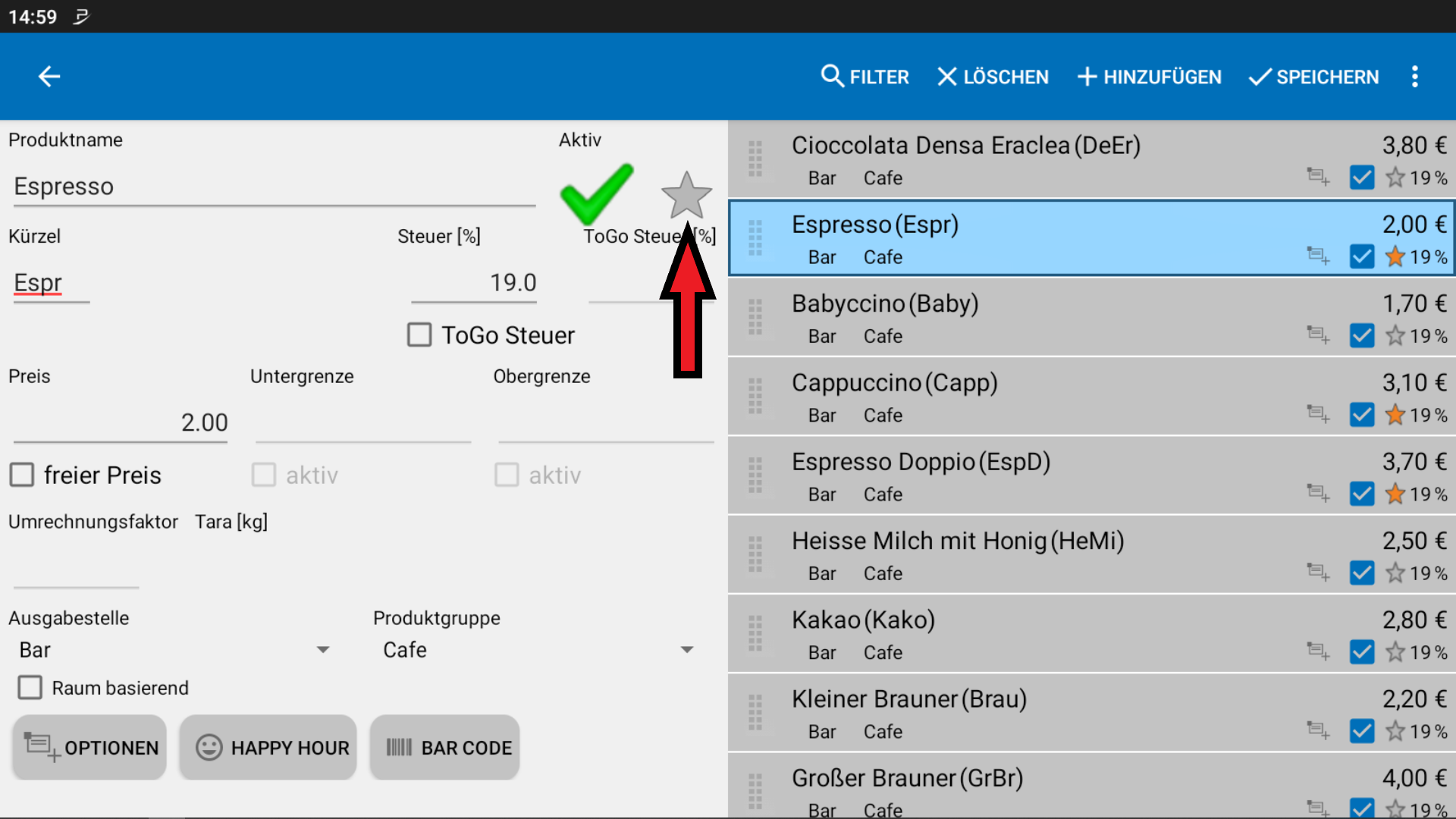Enable the ToGo Steuer checkbox

pos(419,335)
